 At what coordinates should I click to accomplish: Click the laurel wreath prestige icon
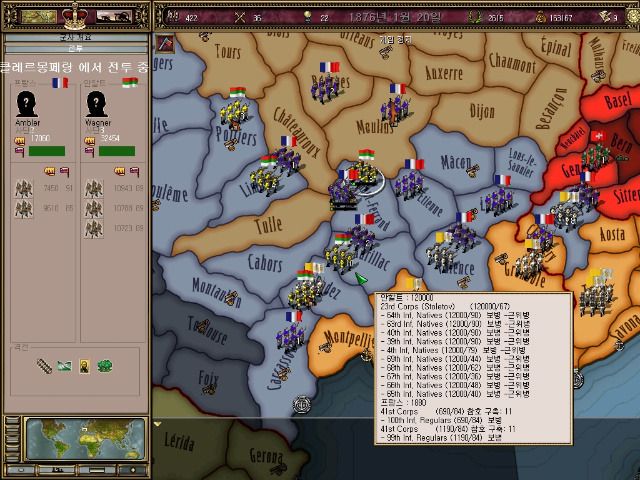tap(474, 17)
